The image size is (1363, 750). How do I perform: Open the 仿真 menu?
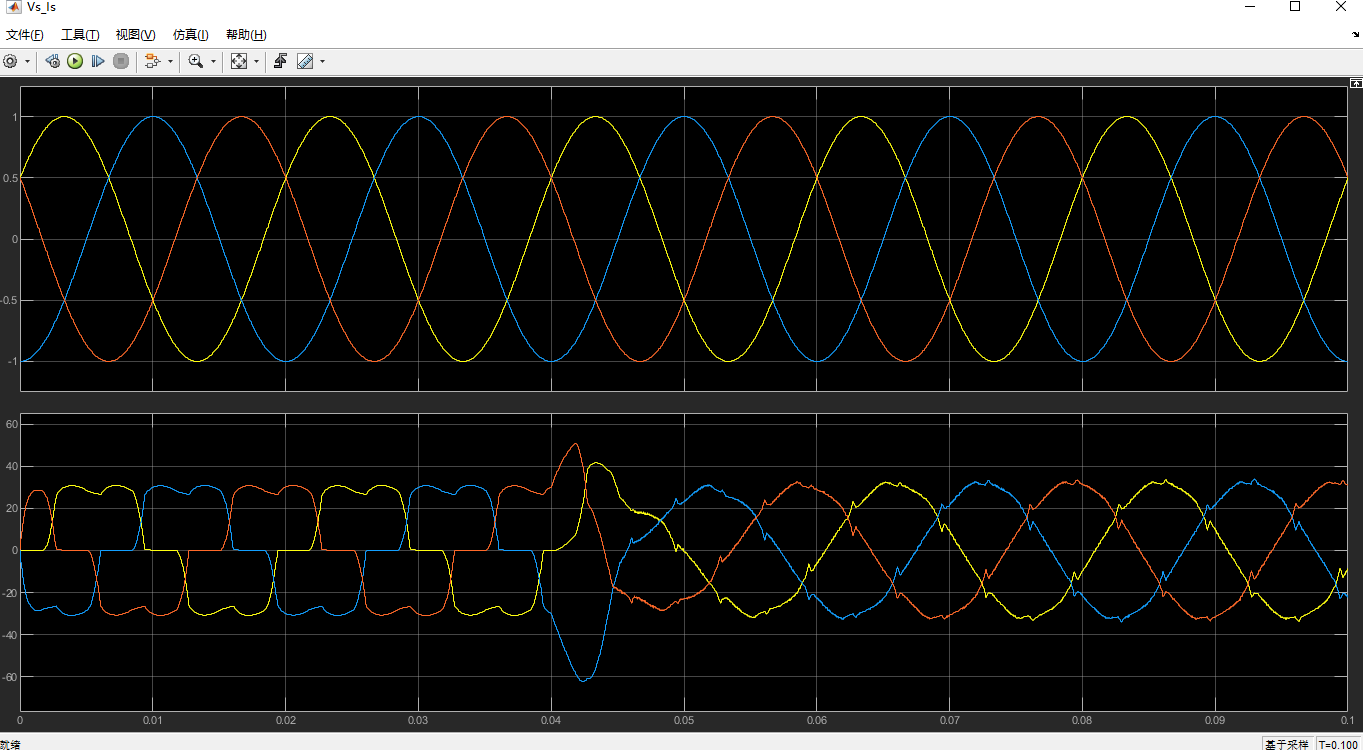click(x=189, y=34)
